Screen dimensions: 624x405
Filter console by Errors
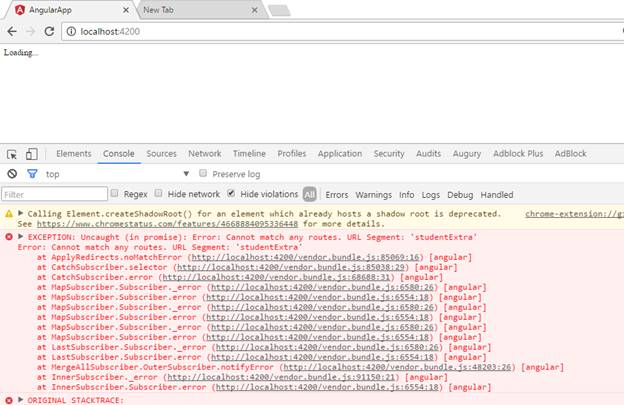pos(337,195)
